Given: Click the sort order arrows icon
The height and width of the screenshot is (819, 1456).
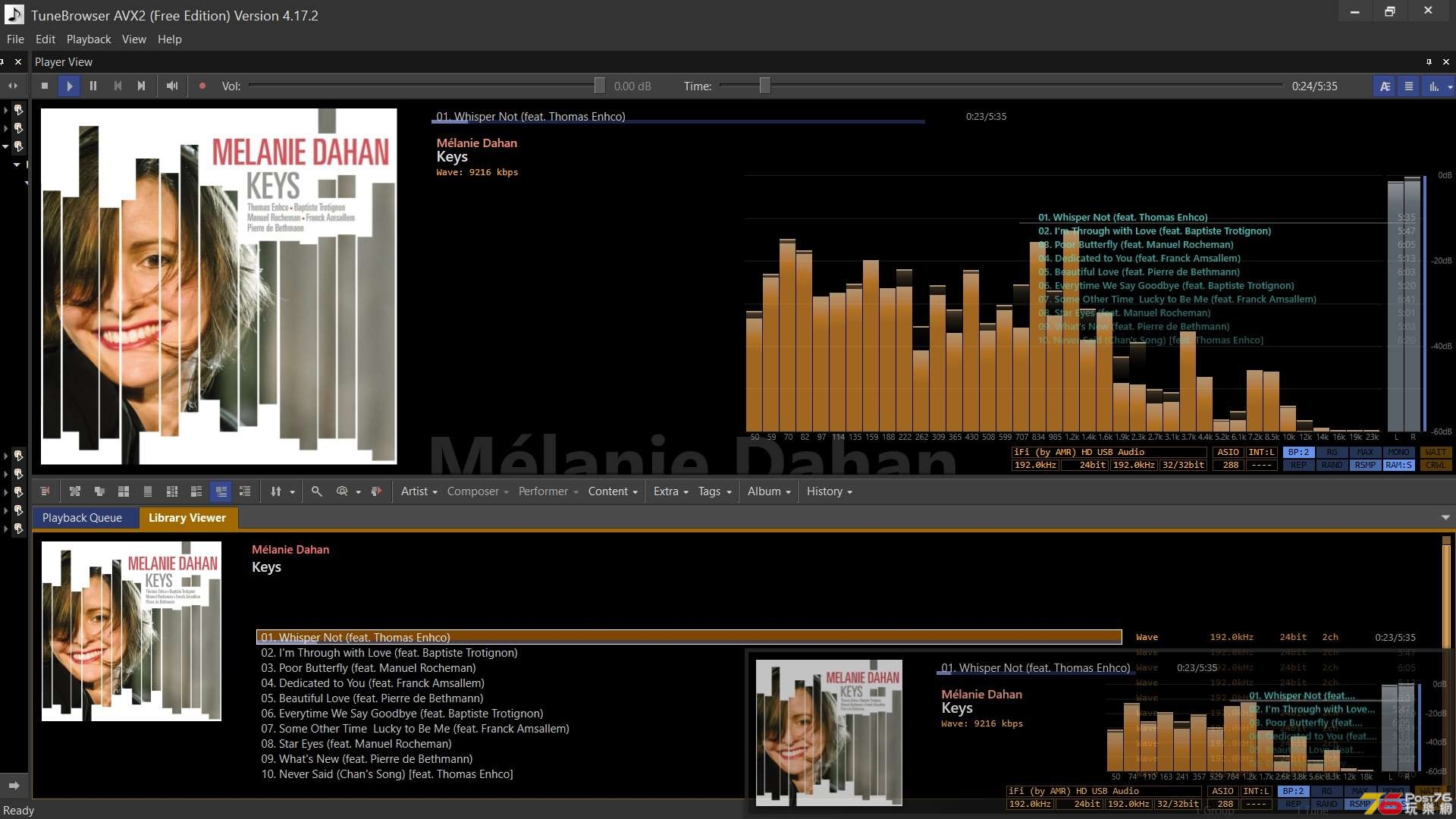Looking at the screenshot, I should (x=276, y=491).
